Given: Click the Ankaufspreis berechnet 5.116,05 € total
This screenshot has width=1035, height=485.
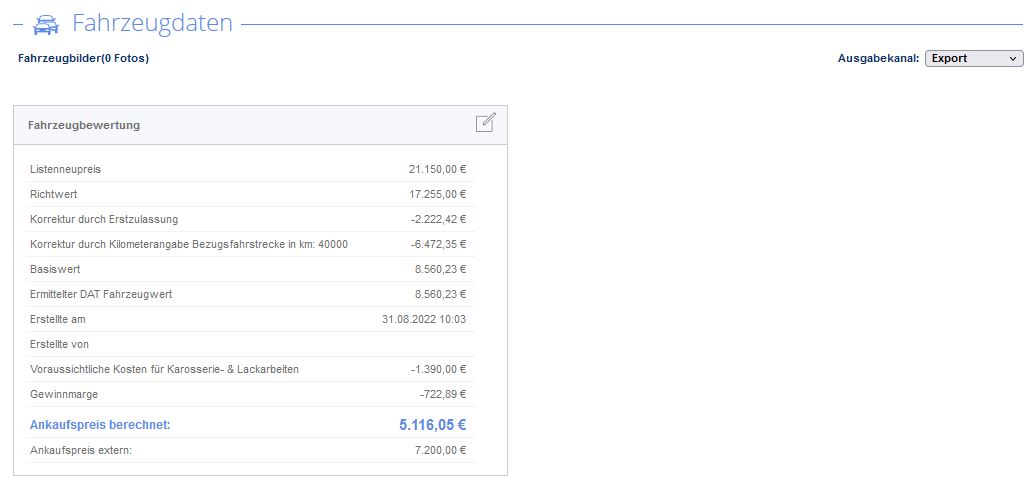Looking at the screenshot, I should pyautogui.click(x=432, y=425).
